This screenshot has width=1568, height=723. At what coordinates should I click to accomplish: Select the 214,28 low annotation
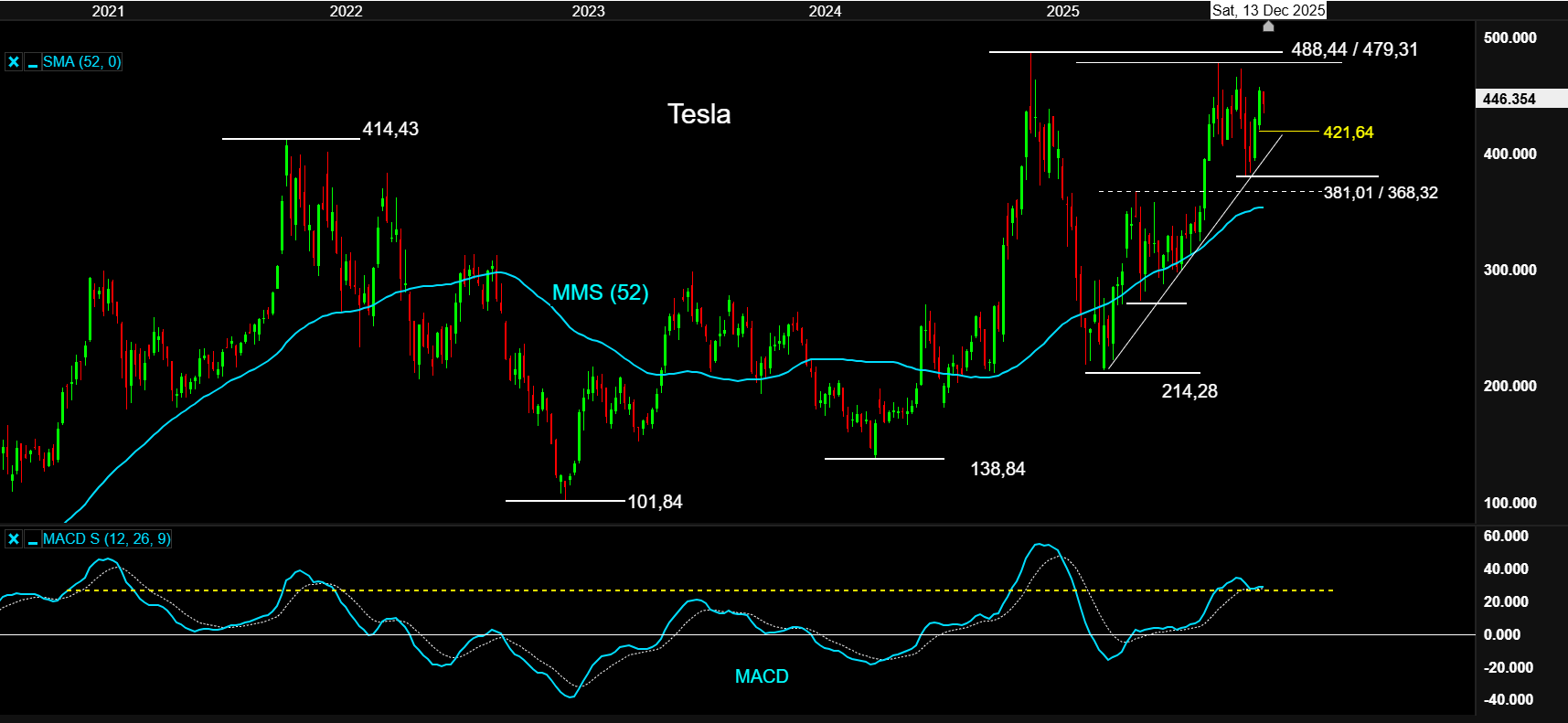click(1189, 391)
